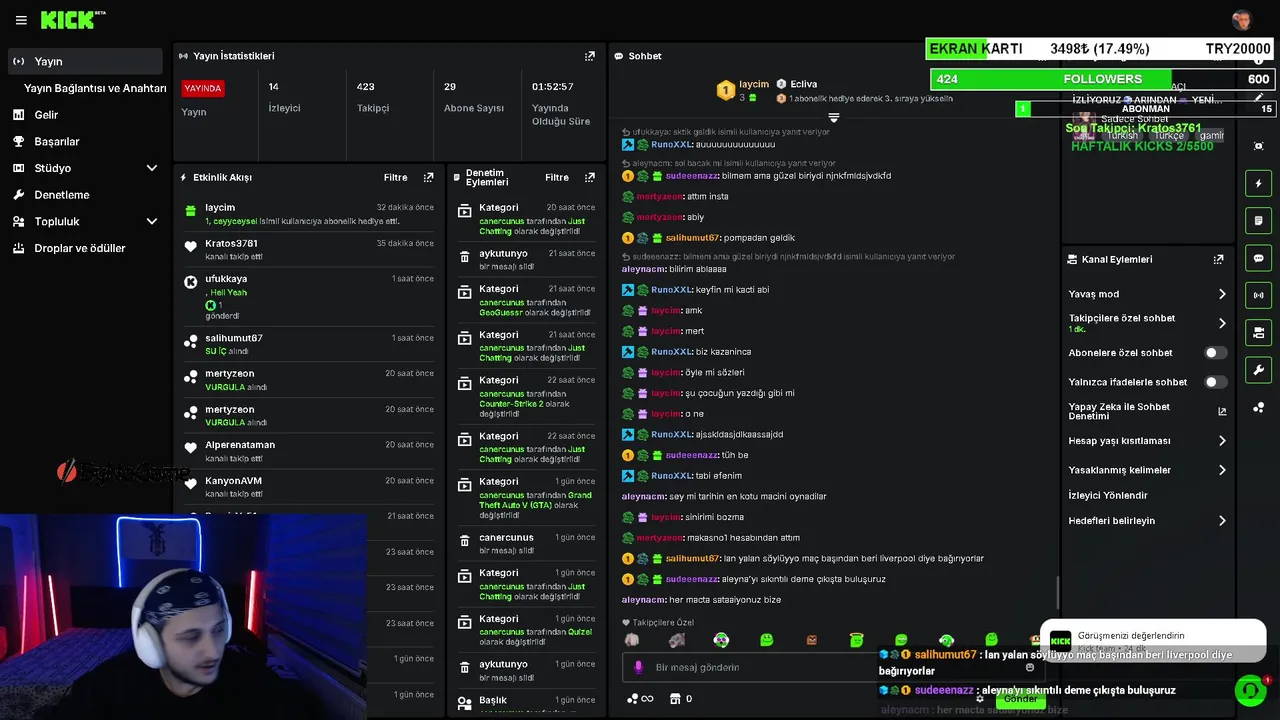Toggle Abonelere özel sohbet switch
This screenshot has width=1280, height=720.
pos(1215,353)
